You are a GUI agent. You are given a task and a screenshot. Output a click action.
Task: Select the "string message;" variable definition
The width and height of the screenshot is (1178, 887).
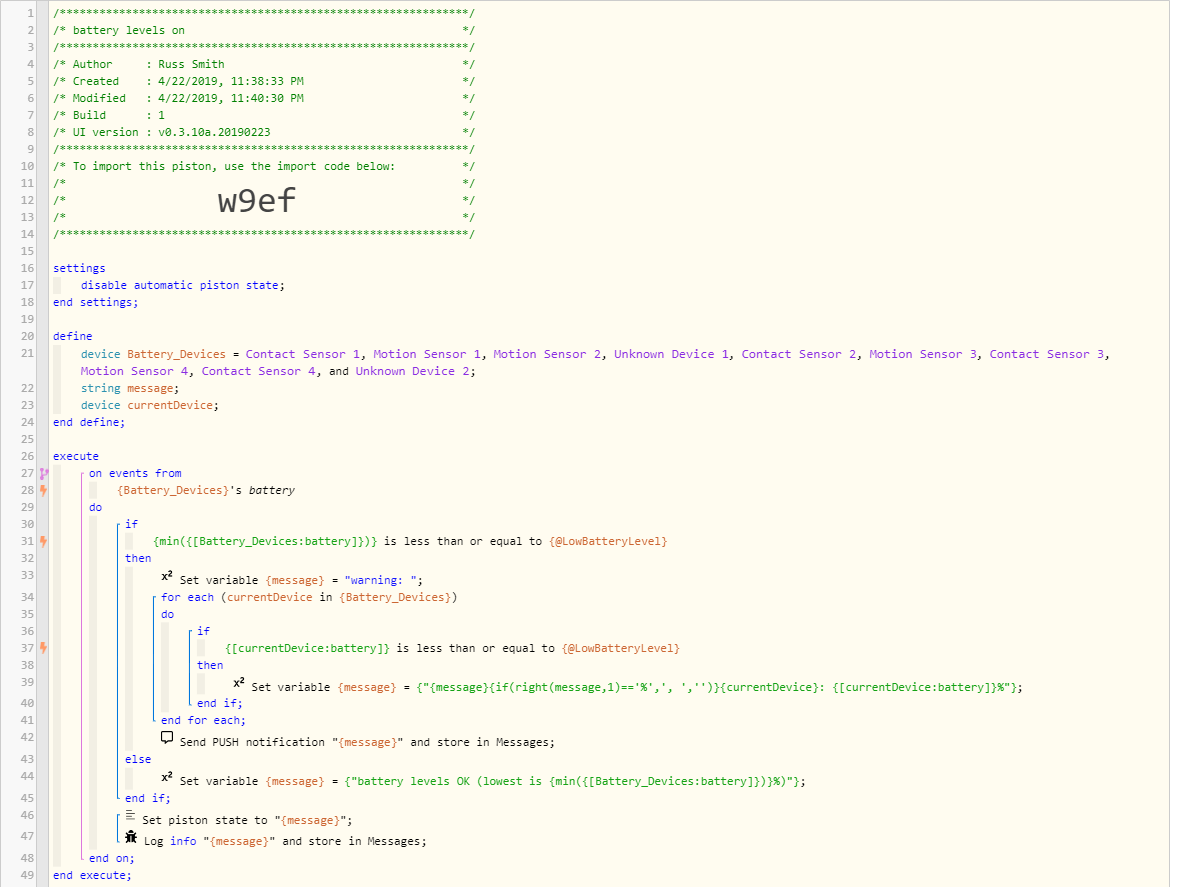click(130, 388)
